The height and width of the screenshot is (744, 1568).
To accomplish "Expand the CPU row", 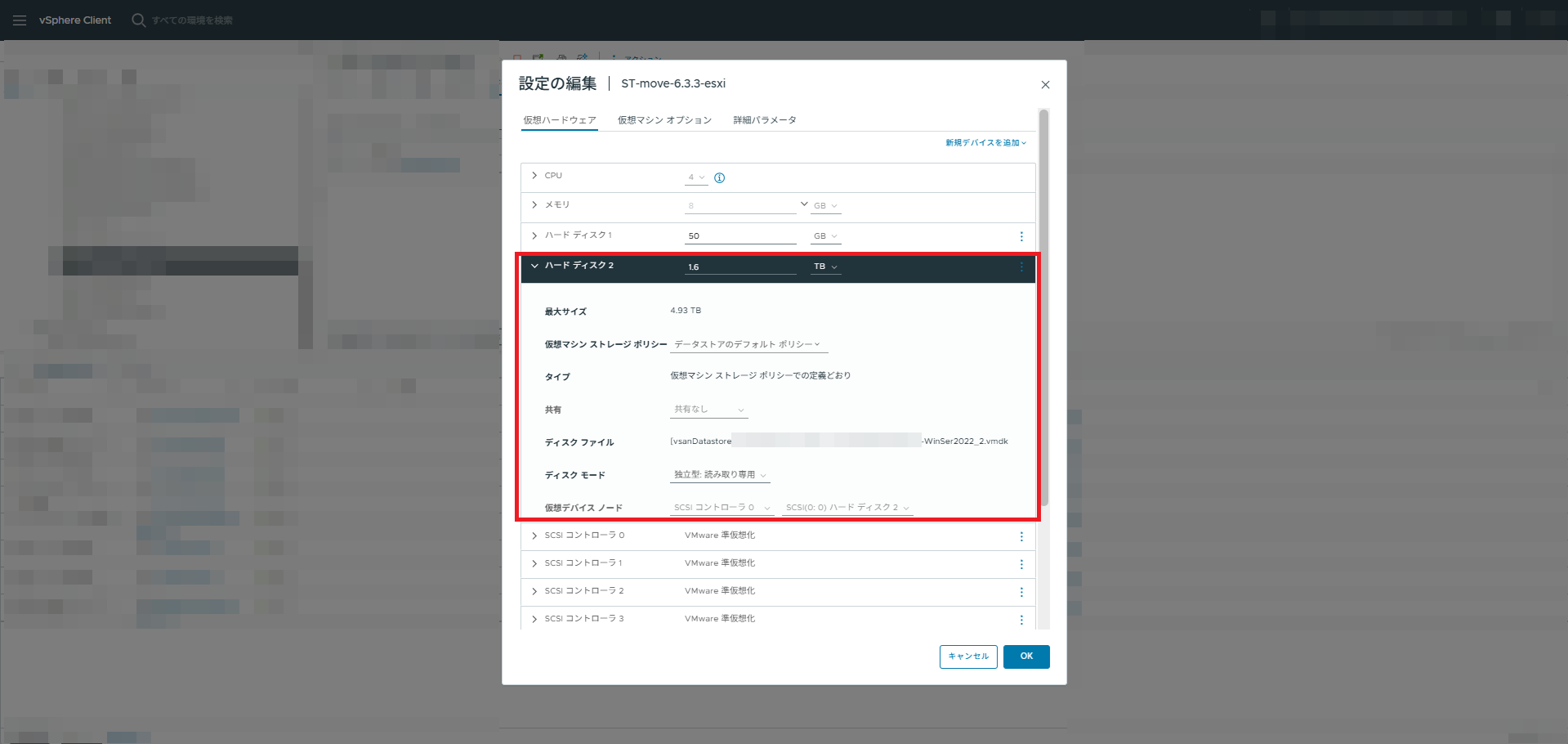I will tap(534, 176).
